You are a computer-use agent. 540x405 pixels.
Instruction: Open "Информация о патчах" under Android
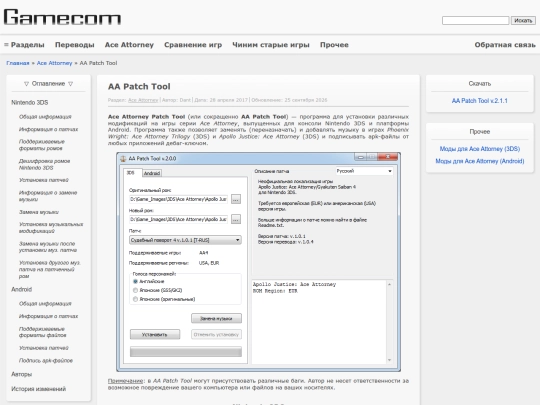48,316
